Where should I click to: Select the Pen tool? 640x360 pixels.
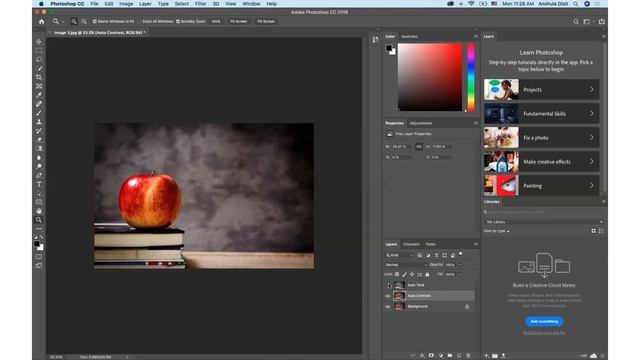click(x=39, y=176)
